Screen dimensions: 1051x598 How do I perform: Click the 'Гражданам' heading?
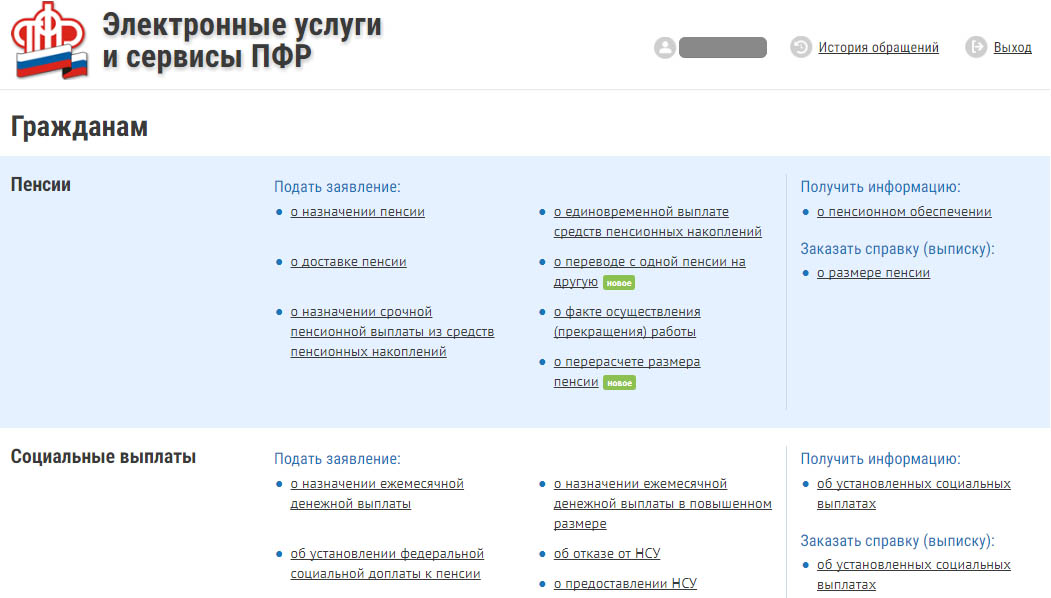coord(79,127)
